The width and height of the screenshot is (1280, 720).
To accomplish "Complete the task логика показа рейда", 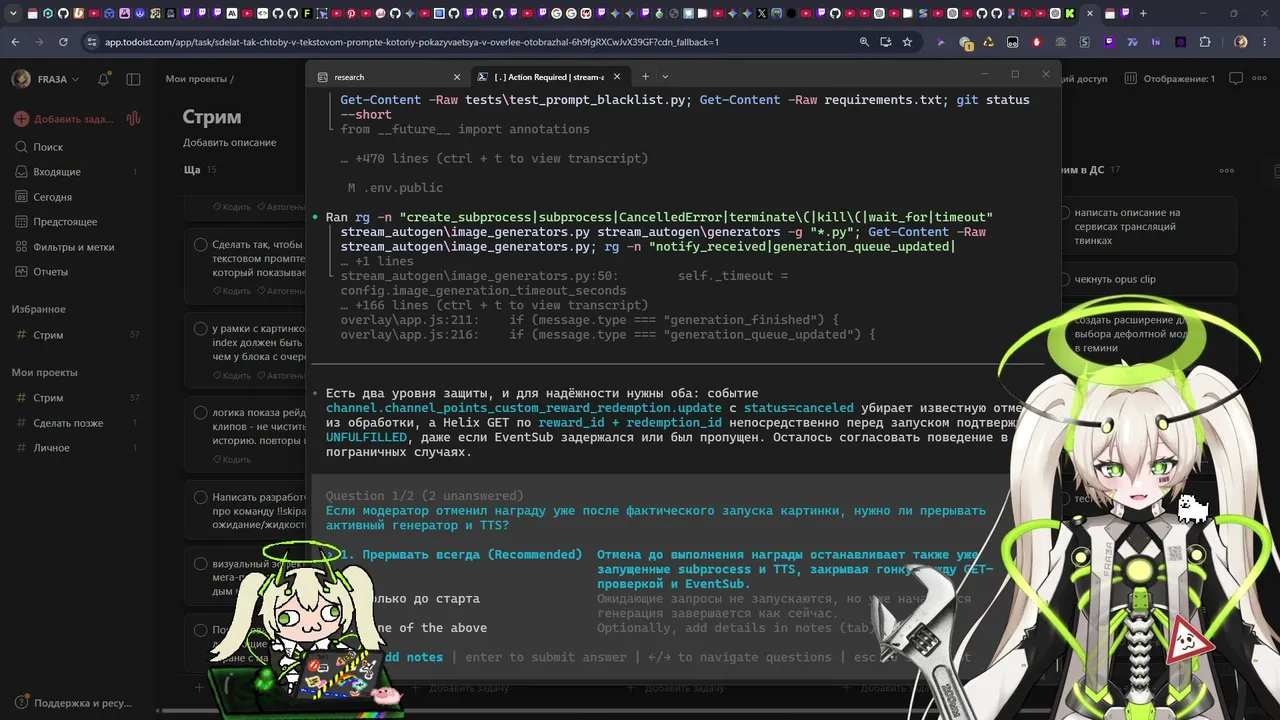I will point(200,412).
